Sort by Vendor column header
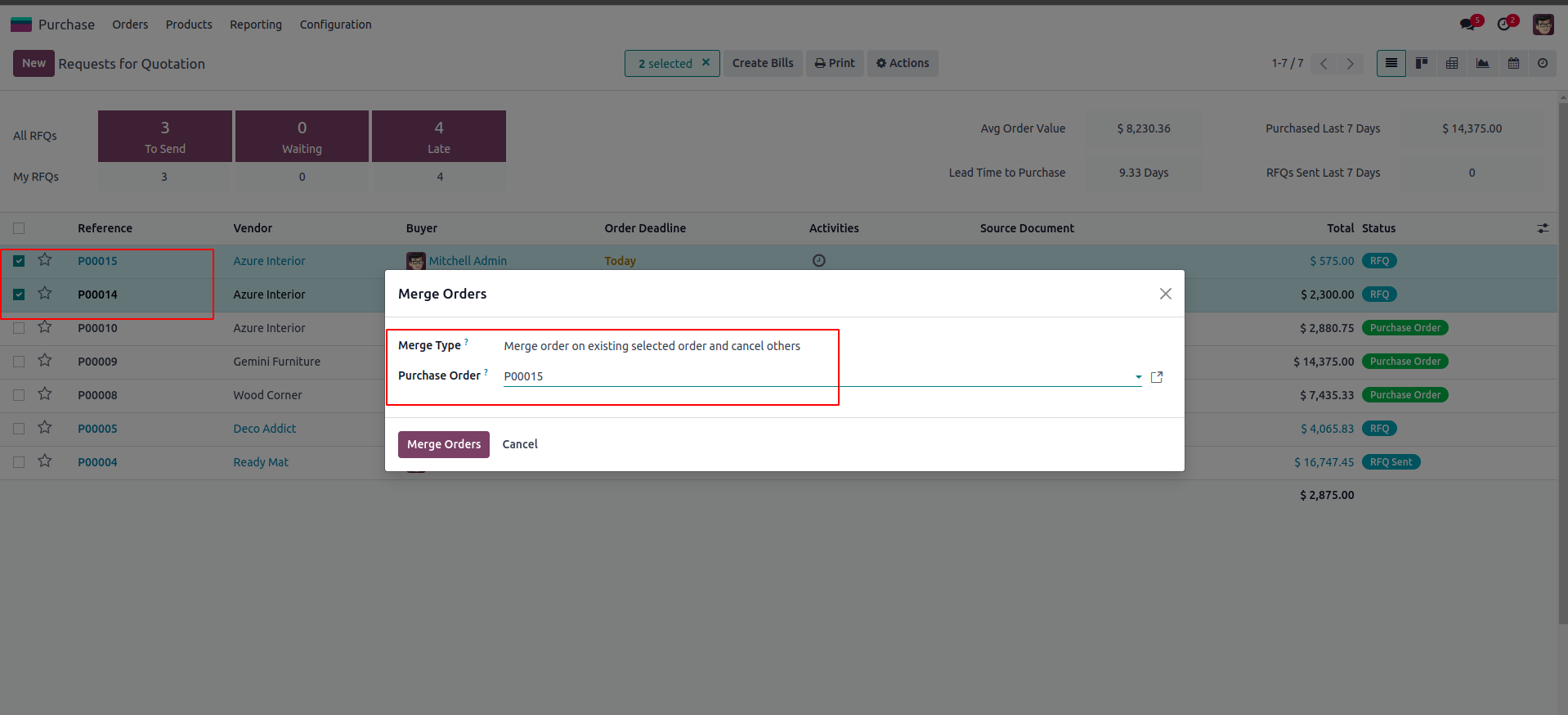 click(253, 228)
